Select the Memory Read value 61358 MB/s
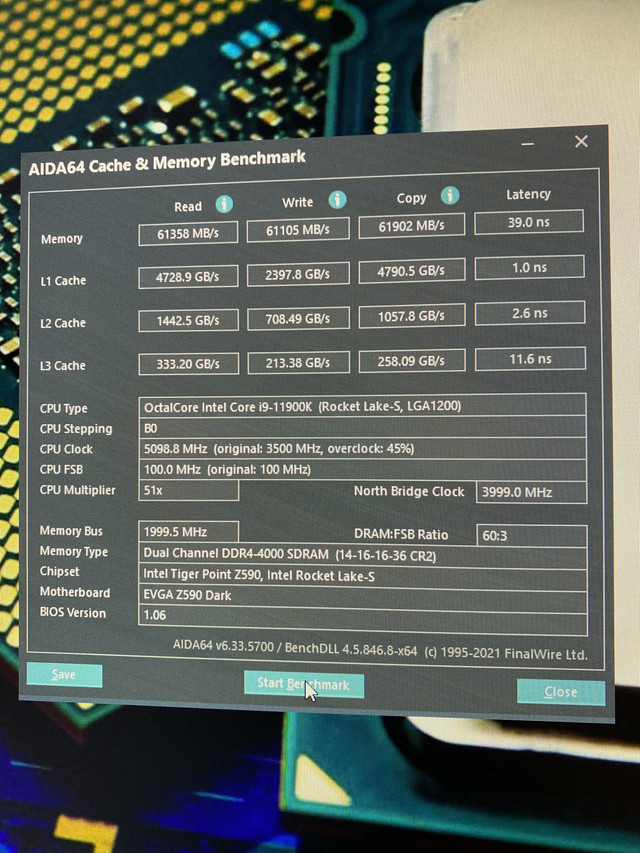 [188, 234]
